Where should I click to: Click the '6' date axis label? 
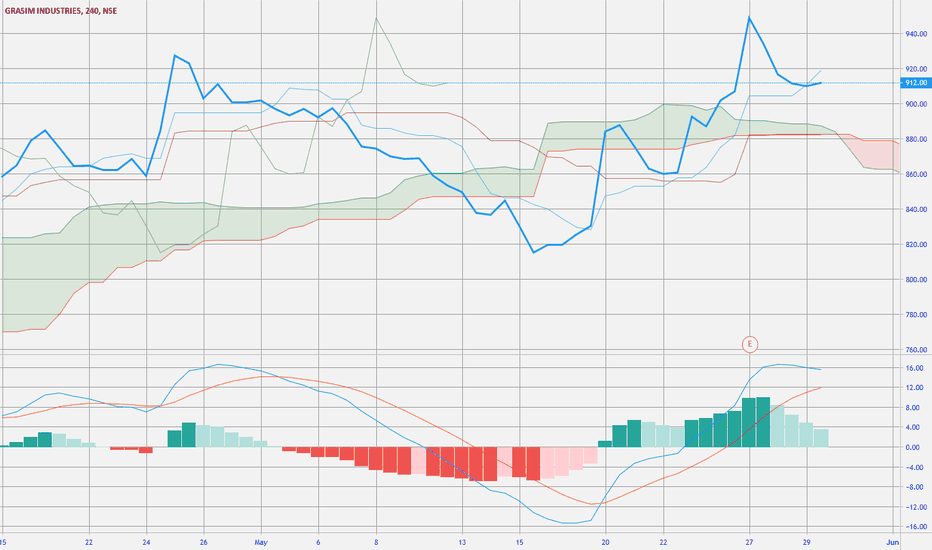tap(319, 542)
